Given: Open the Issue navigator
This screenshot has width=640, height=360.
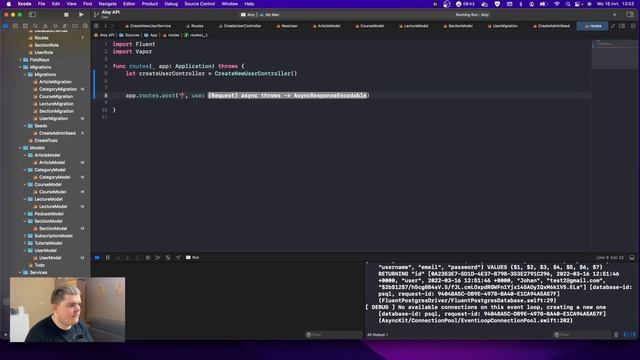Looking at the screenshot, I should [x=45, y=26].
